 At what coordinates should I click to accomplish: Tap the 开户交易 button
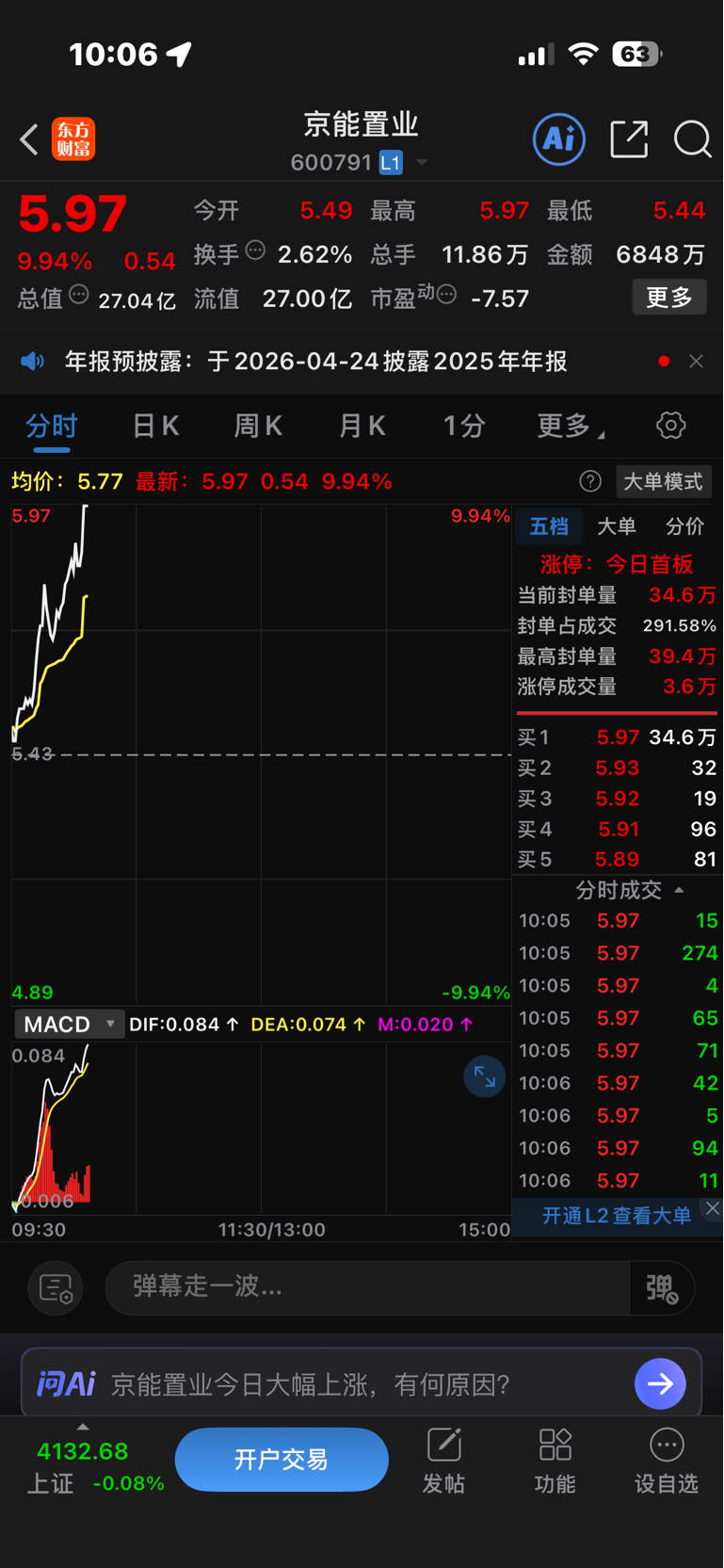[x=282, y=1460]
